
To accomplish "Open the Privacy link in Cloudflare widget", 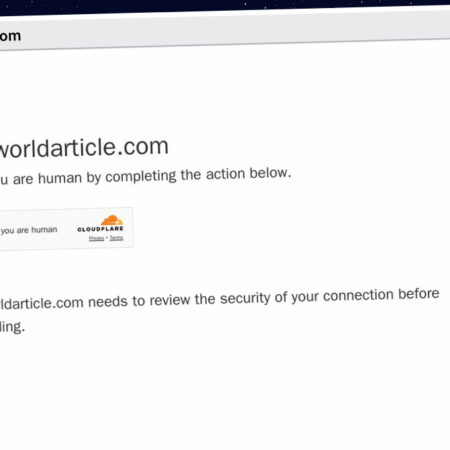I will (96, 238).
